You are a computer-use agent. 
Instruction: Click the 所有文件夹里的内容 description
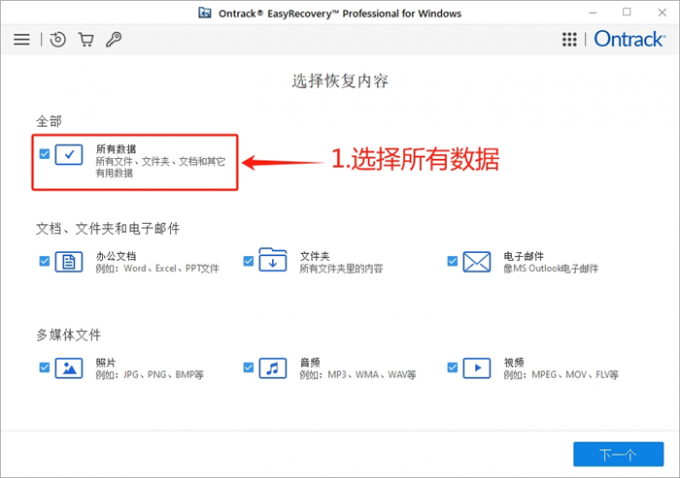click(x=341, y=268)
